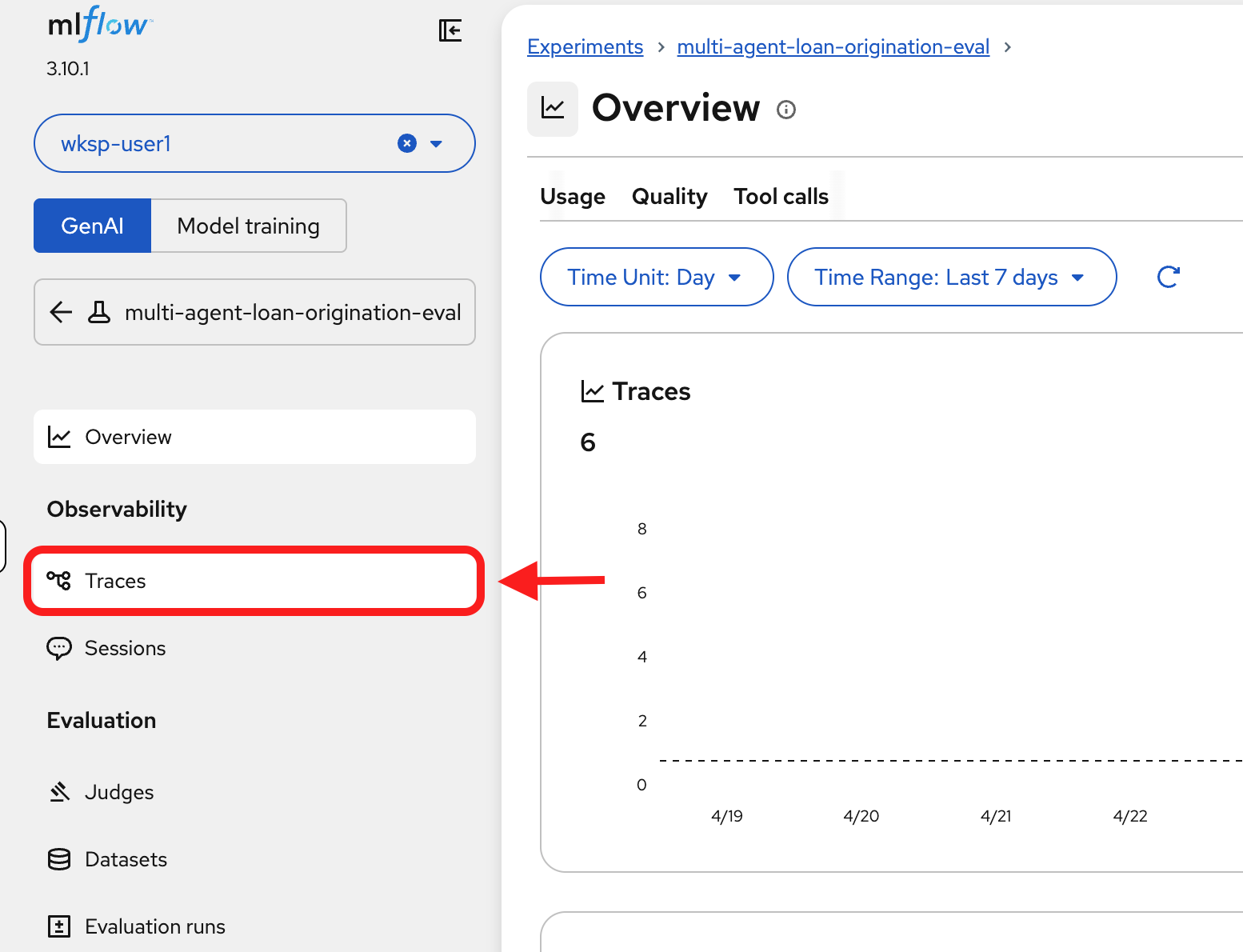Switch to the Tool calls tab
Screen dimensions: 1243x952
click(781, 197)
